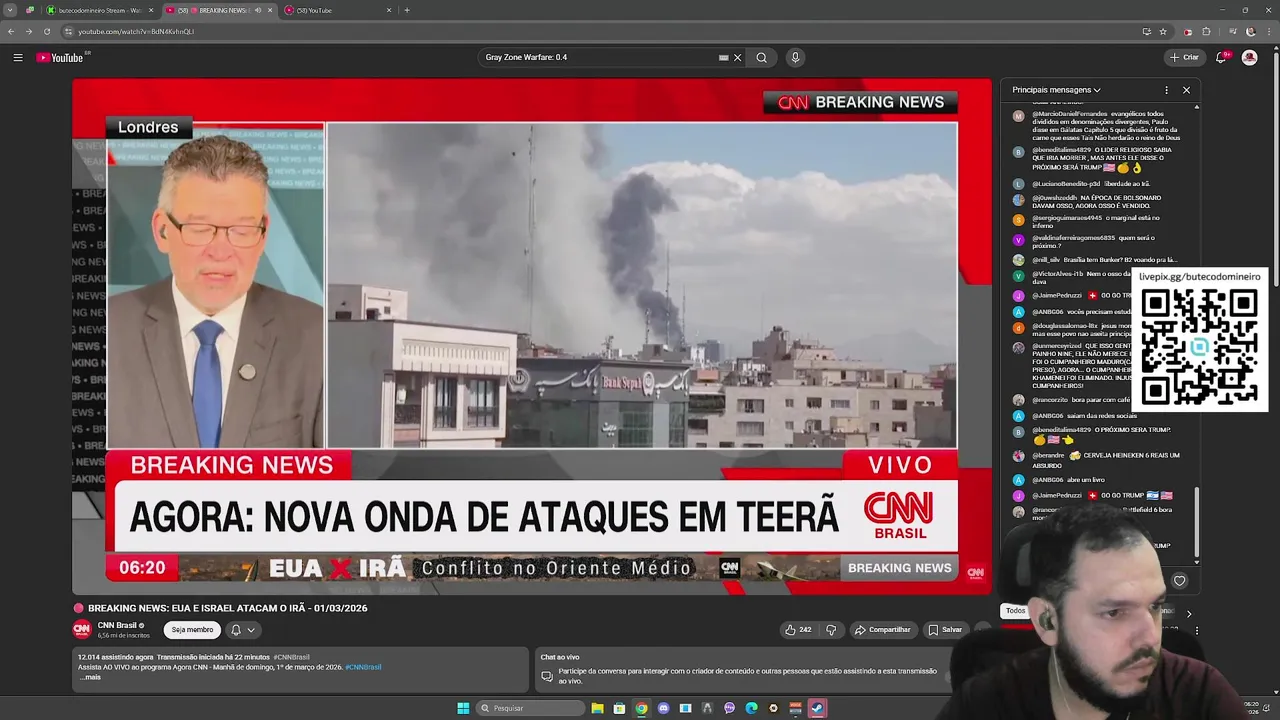Go to the YouTube home logo
The width and height of the screenshot is (1280, 720).
(60, 58)
